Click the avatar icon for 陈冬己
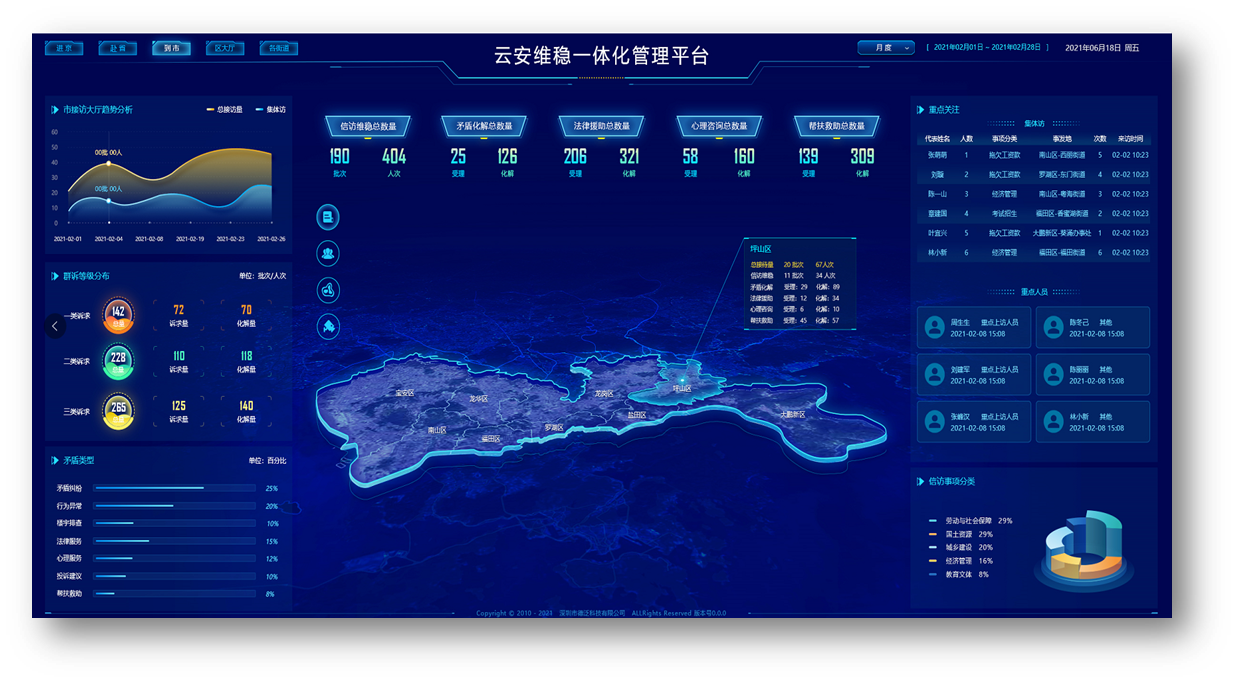 point(1053,327)
